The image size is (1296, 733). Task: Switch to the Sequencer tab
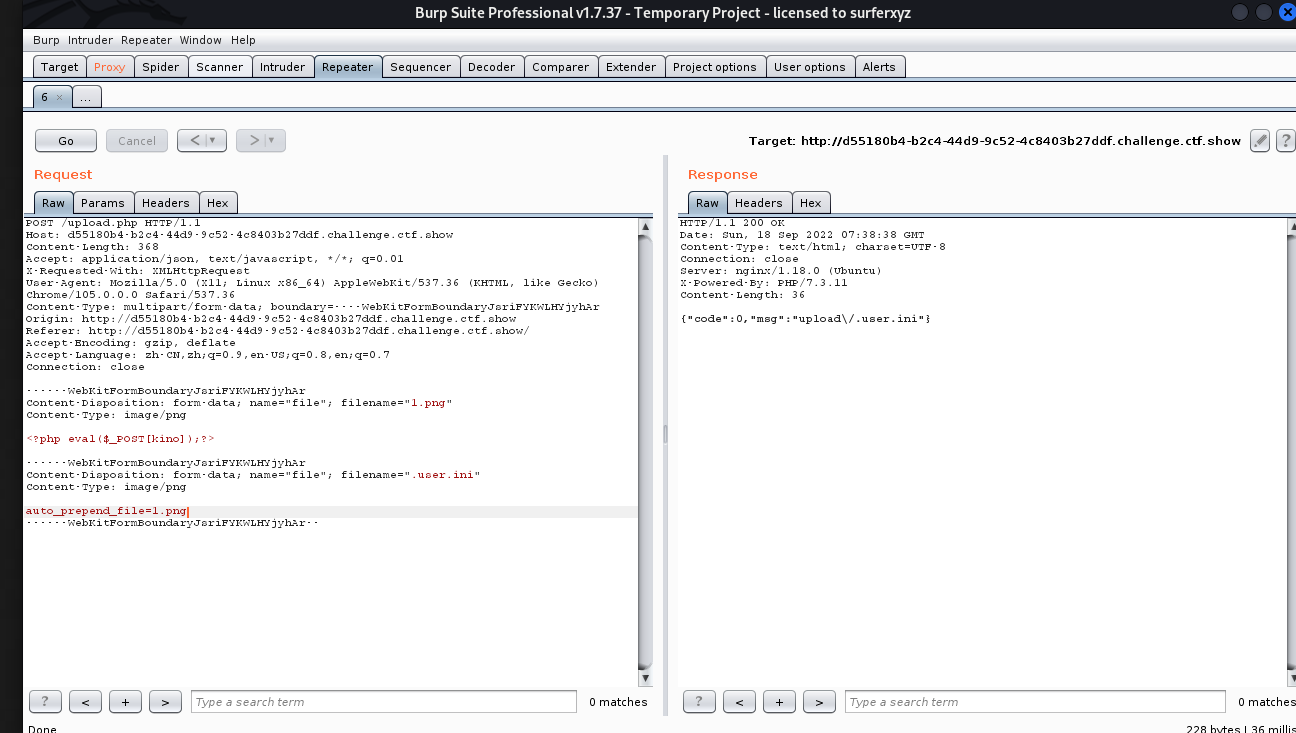[x=421, y=67]
